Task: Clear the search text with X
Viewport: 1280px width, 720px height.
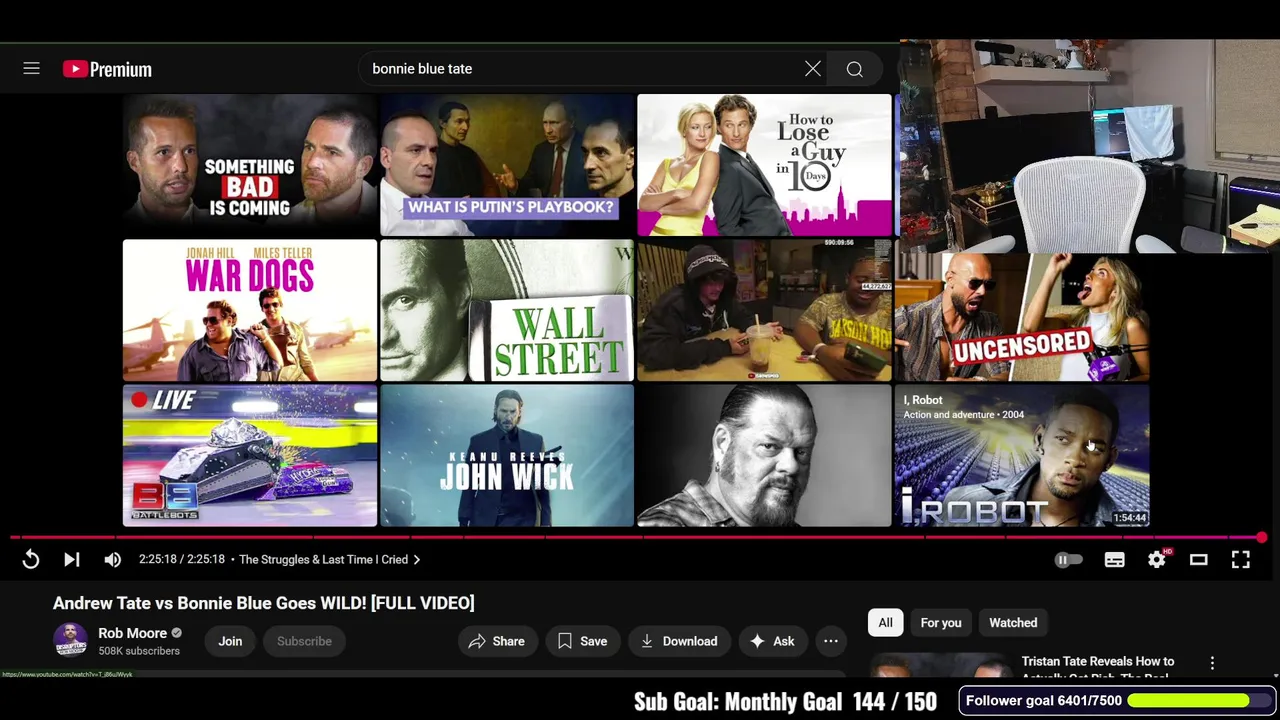Action: click(813, 69)
